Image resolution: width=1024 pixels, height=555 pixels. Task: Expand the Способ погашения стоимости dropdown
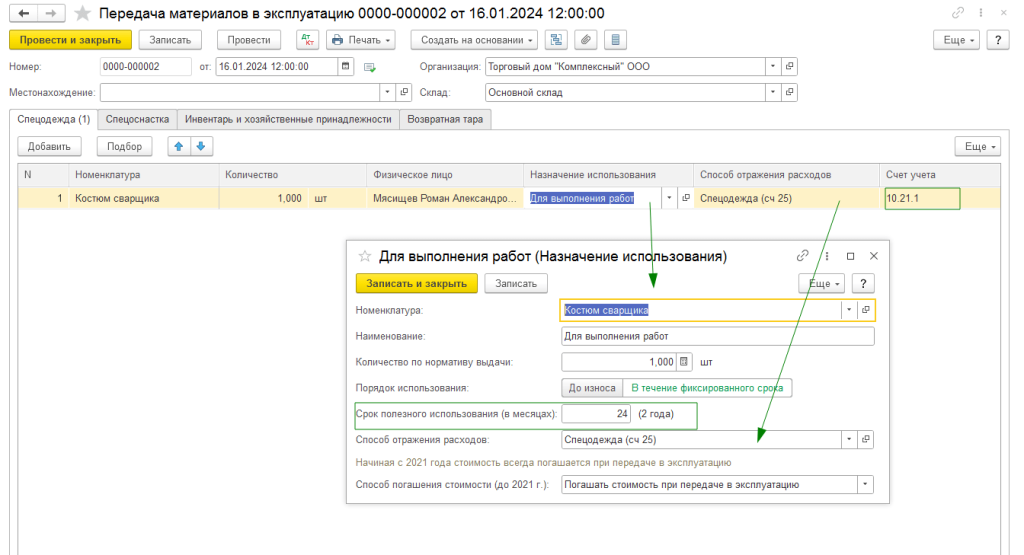tap(864, 485)
